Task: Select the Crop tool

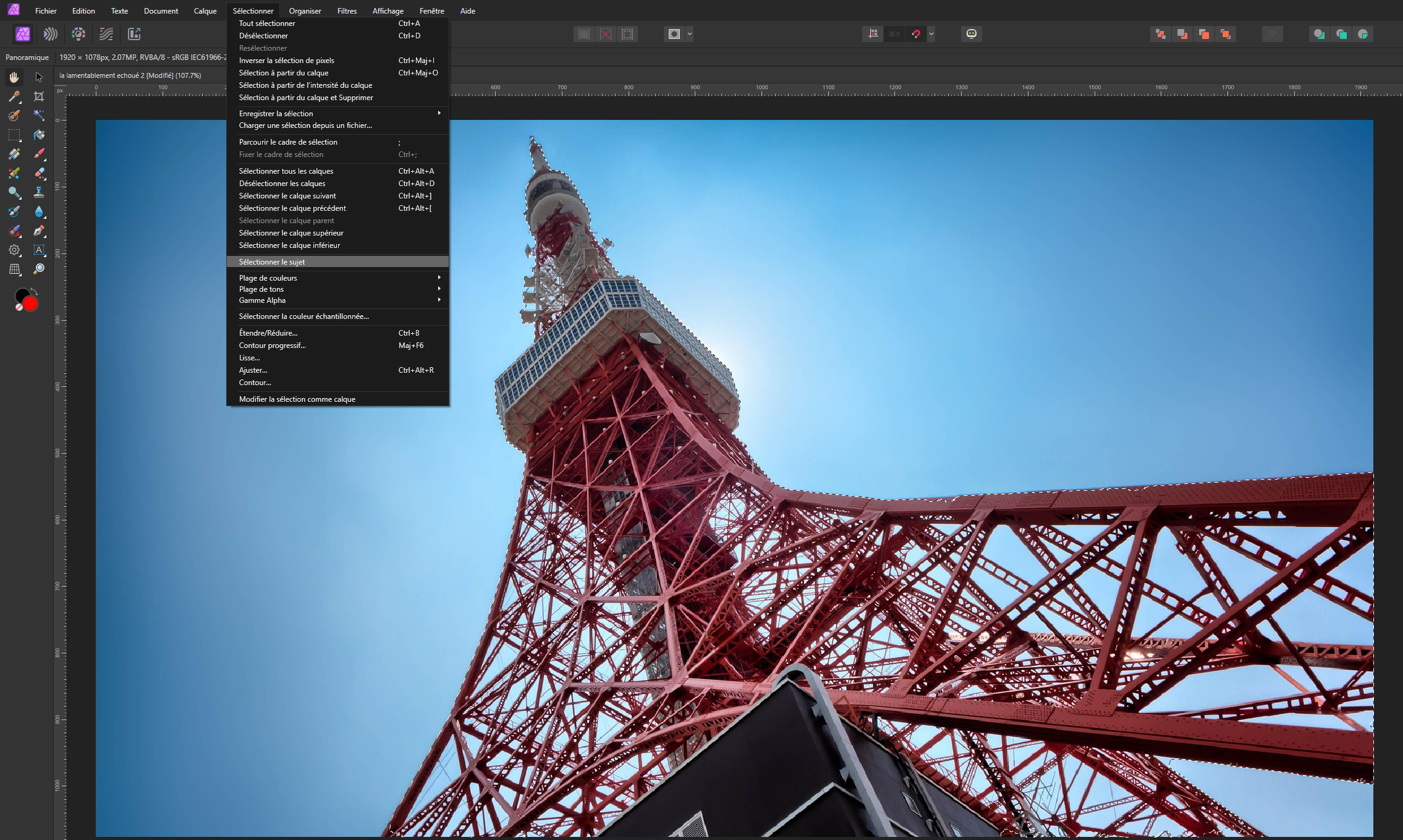Action: click(x=39, y=96)
